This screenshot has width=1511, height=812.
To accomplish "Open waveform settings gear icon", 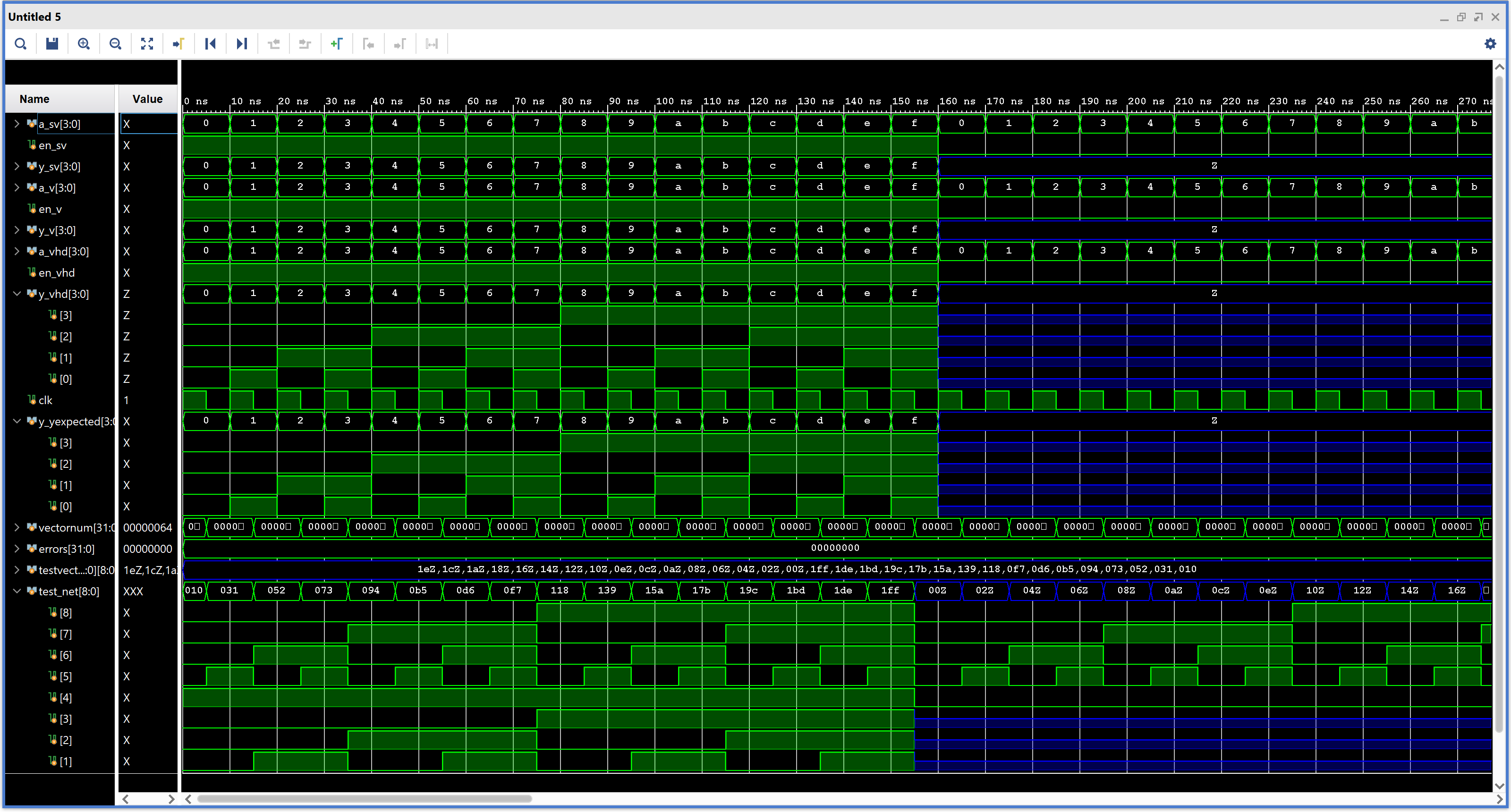I will tap(1491, 44).
